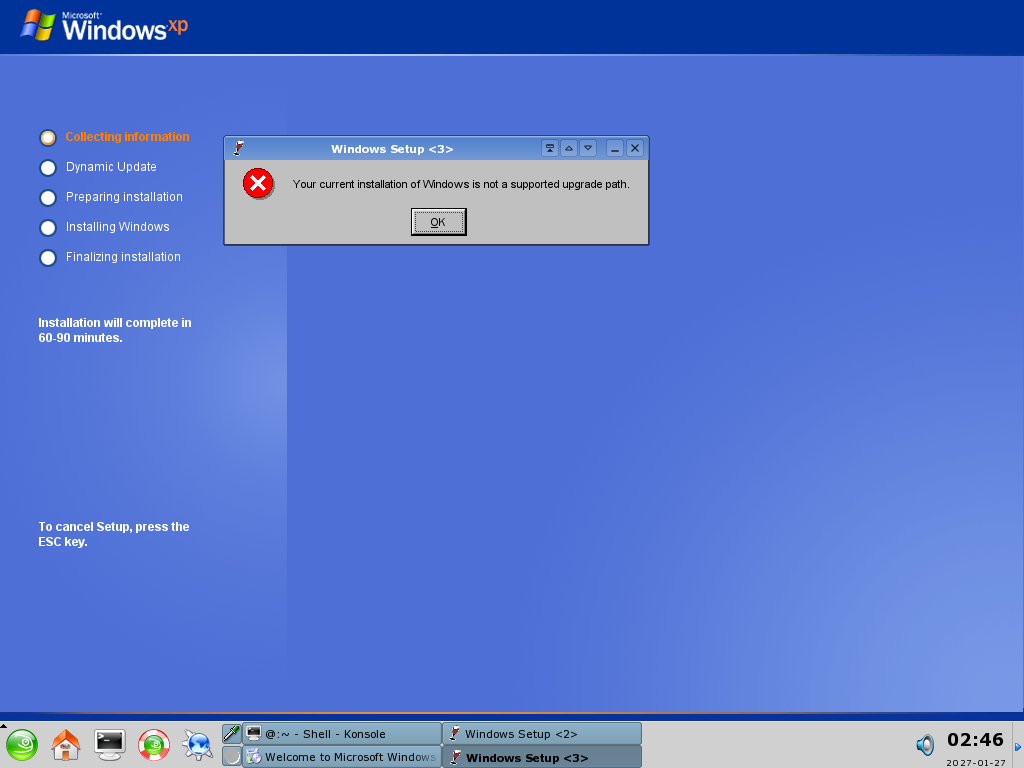
Task: Click the clock showing 02:46
Action: [975, 741]
